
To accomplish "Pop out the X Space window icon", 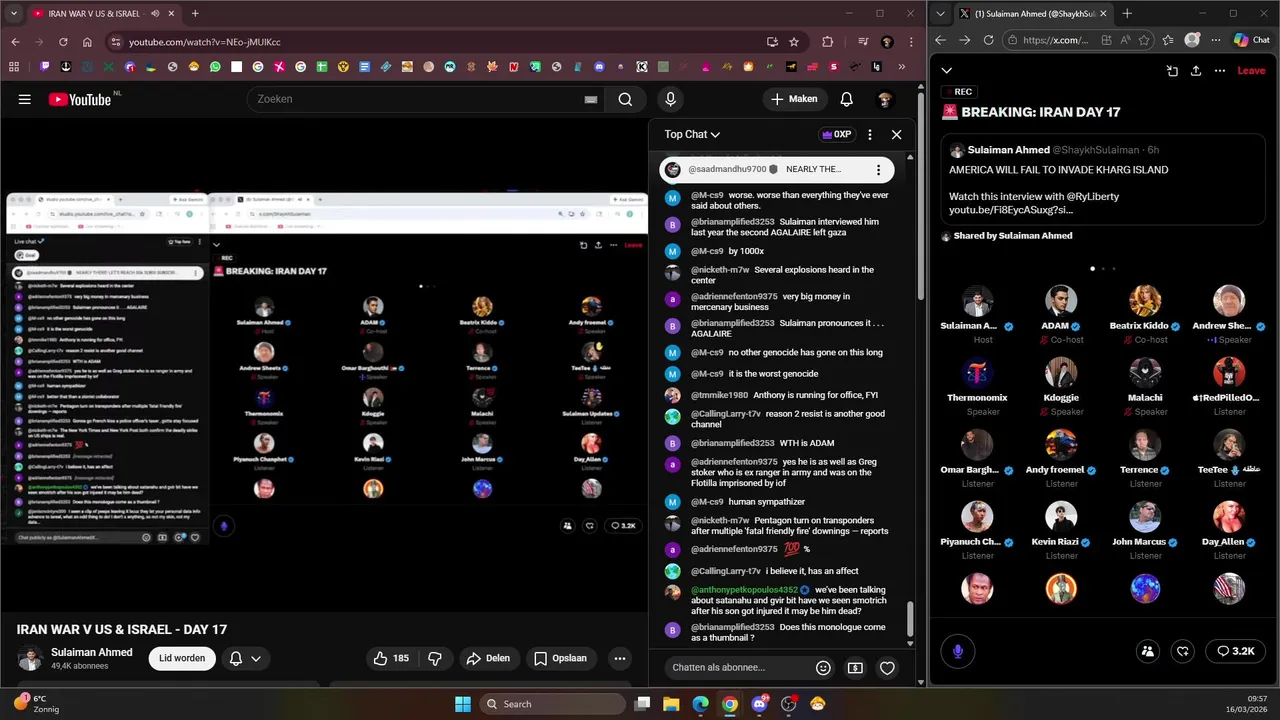I will [x=1172, y=71].
